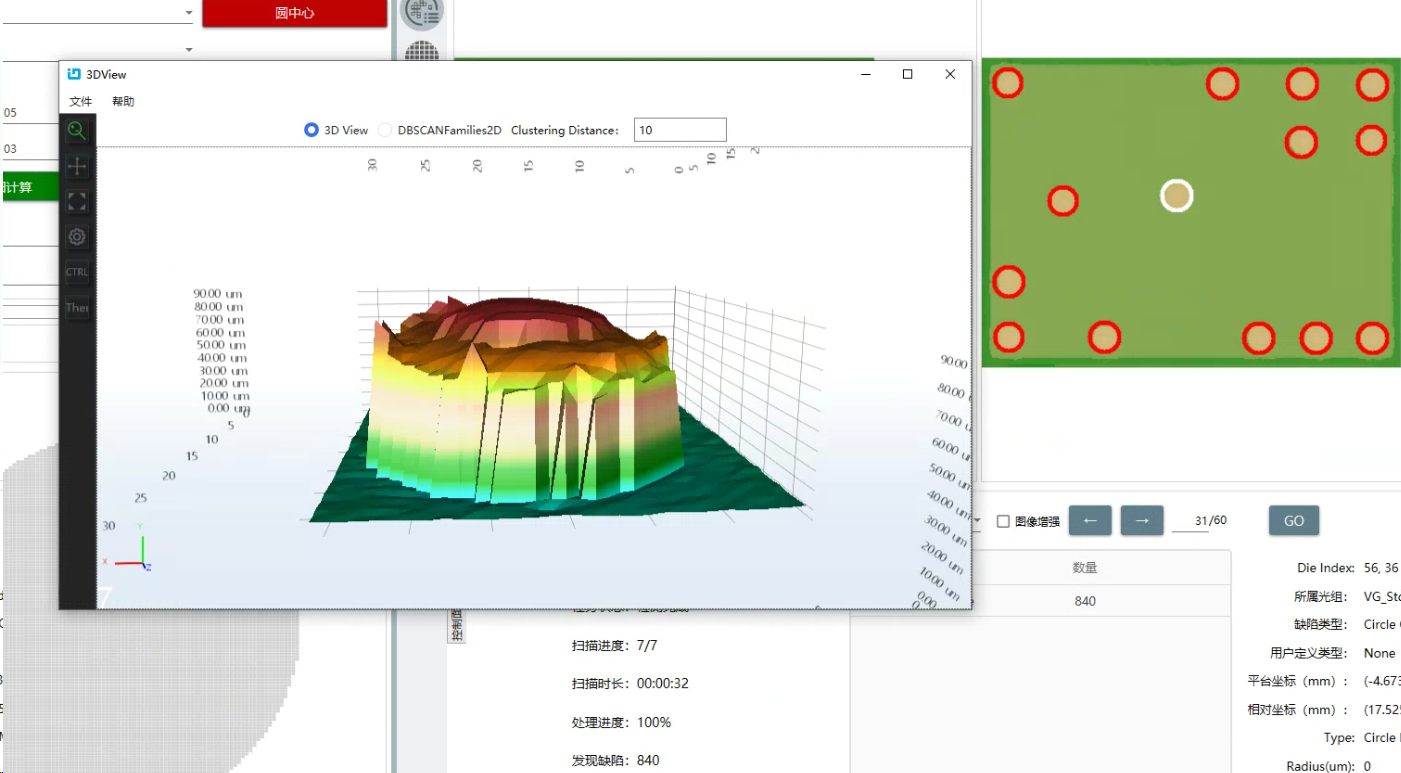Click the defect index field showing 31
Screen dimensions: 1401x773
pos(1190,521)
